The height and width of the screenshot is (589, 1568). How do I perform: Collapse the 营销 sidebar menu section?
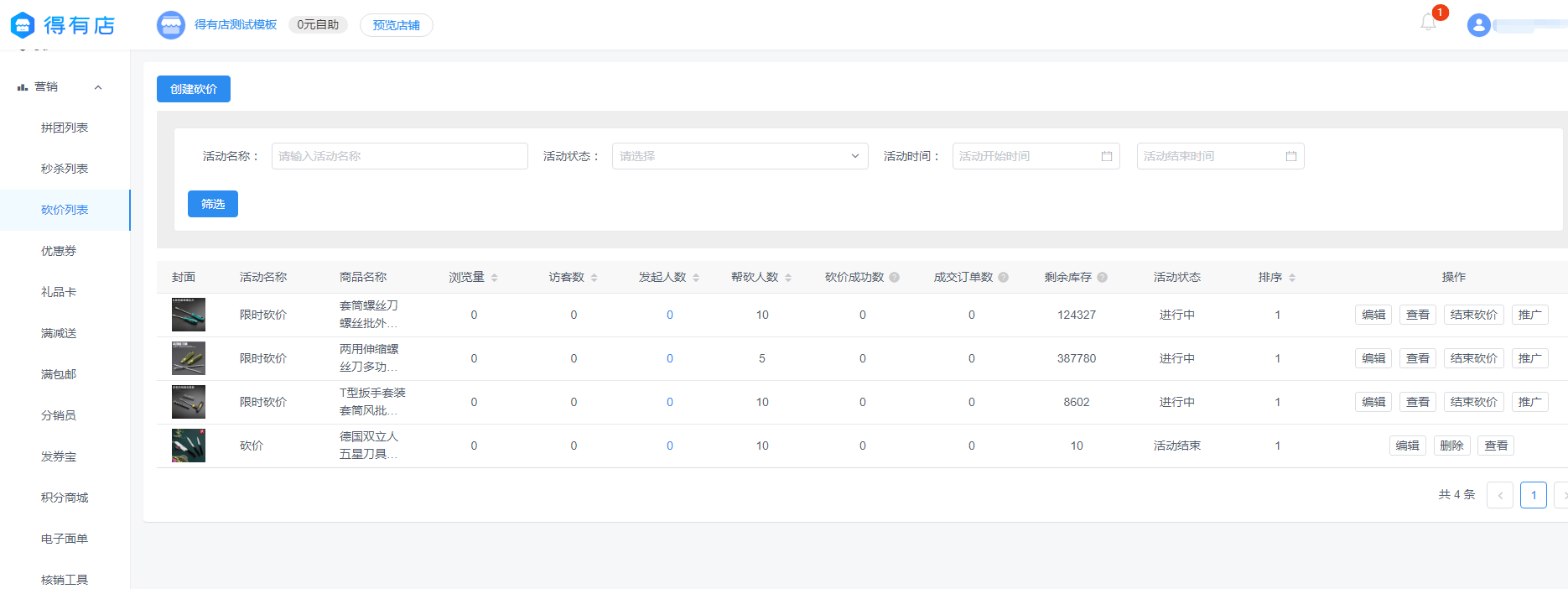98,87
